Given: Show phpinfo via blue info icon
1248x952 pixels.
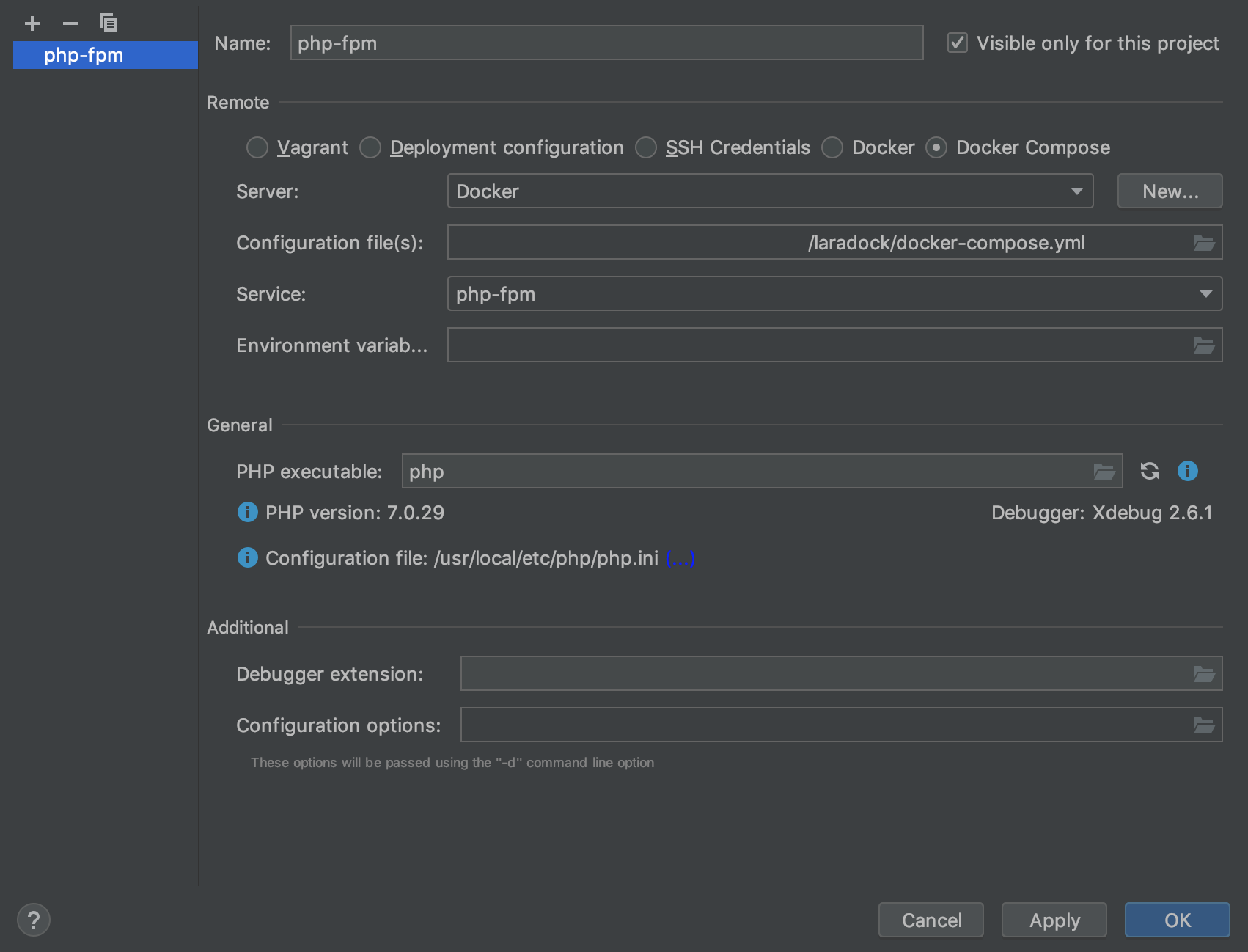Looking at the screenshot, I should pyautogui.click(x=1187, y=471).
